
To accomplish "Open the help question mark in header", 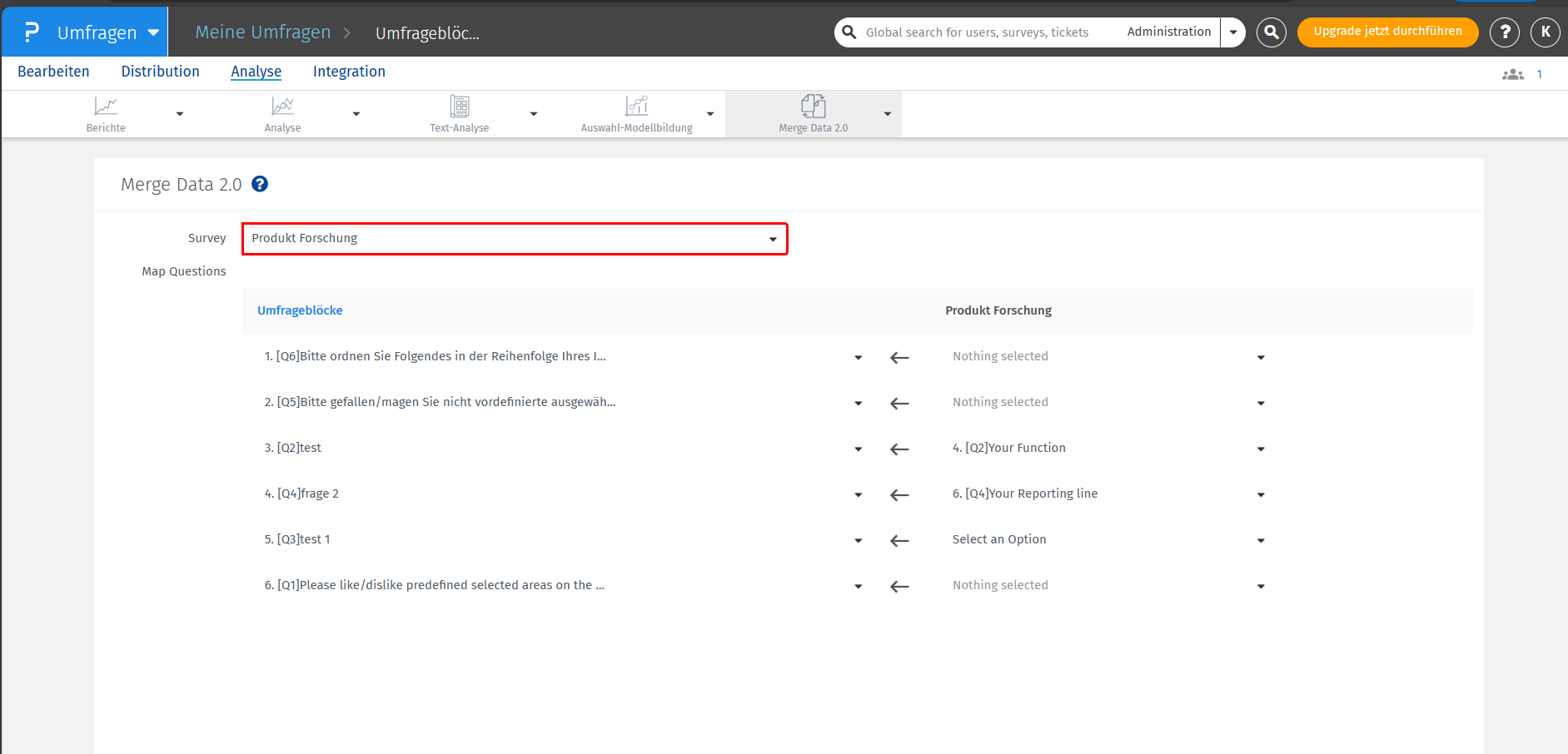I will click(1504, 32).
